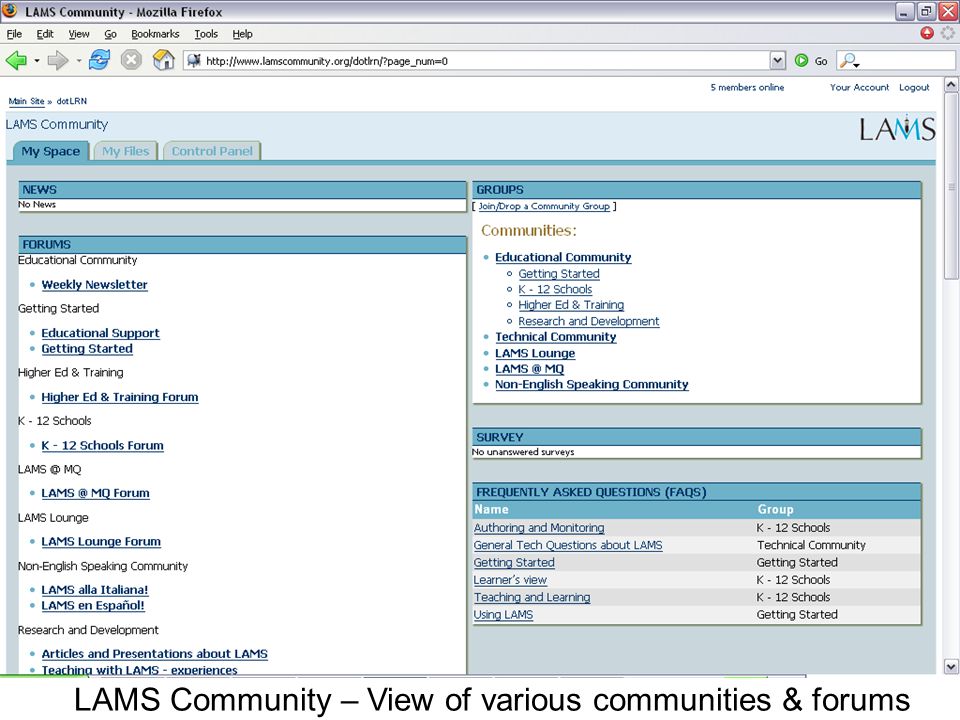Open LAMS Lounge Forum
Viewport: 960px width, 720px height.
click(x=101, y=542)
